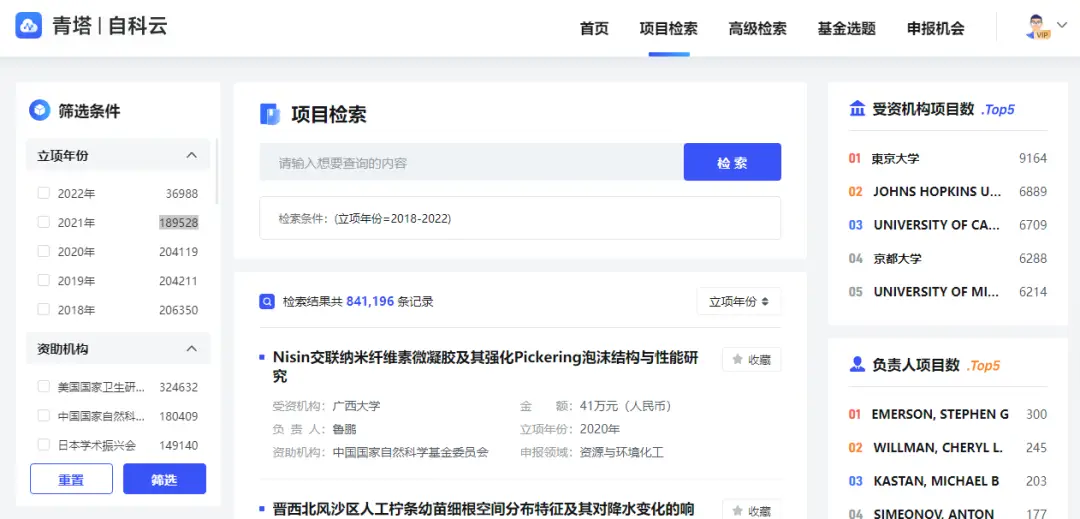This screenshot has width=1080, height=519.
Task: Open the user menu arrow beside avatar
Action: 1061,25
